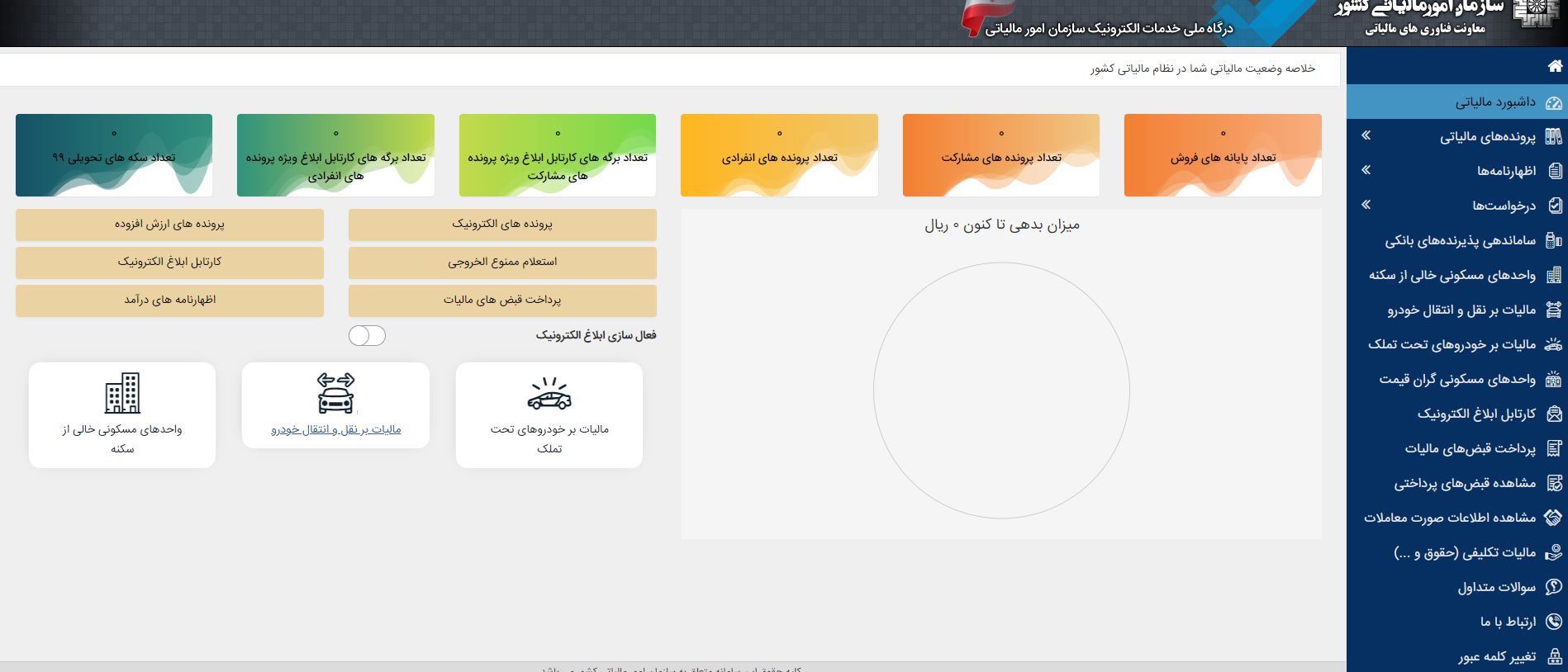1568x672 pixels.
Task: Toggle فعال سازی ابلاغ الکترونیک switch
Action: coord(367,335)
